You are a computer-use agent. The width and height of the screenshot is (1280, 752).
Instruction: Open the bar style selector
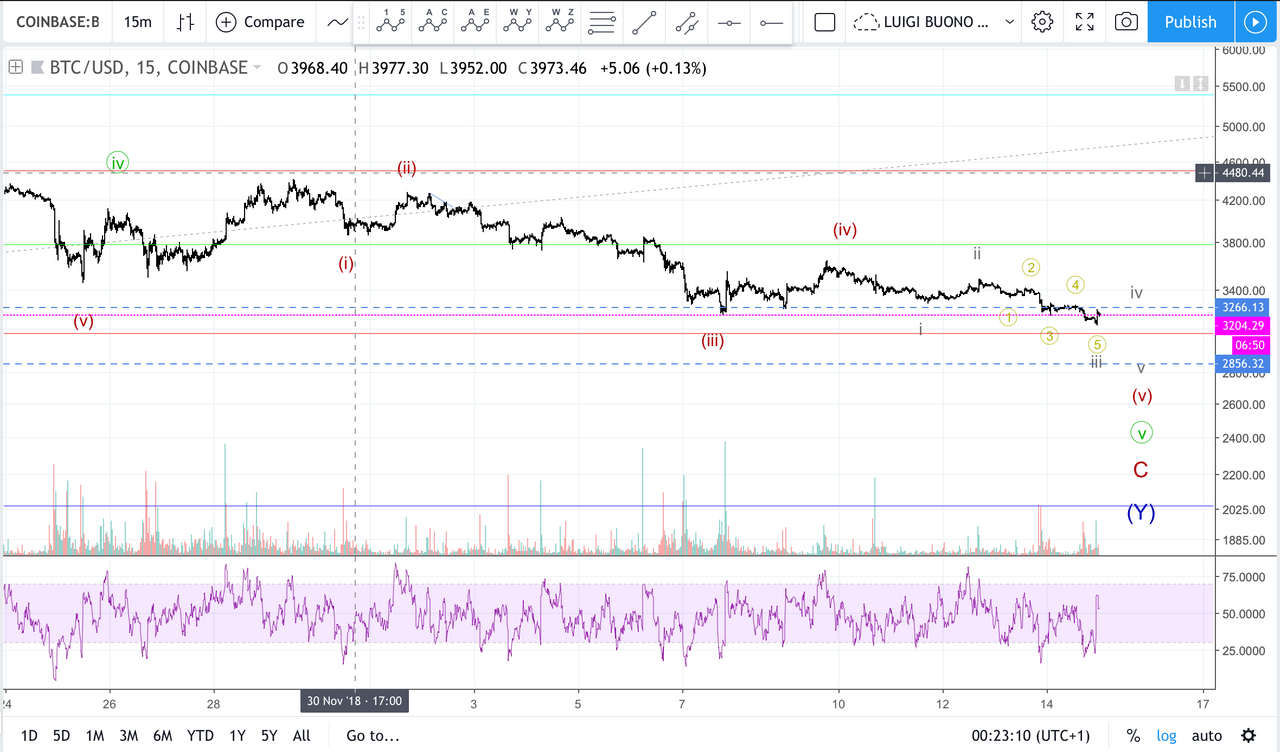(185, 22)
